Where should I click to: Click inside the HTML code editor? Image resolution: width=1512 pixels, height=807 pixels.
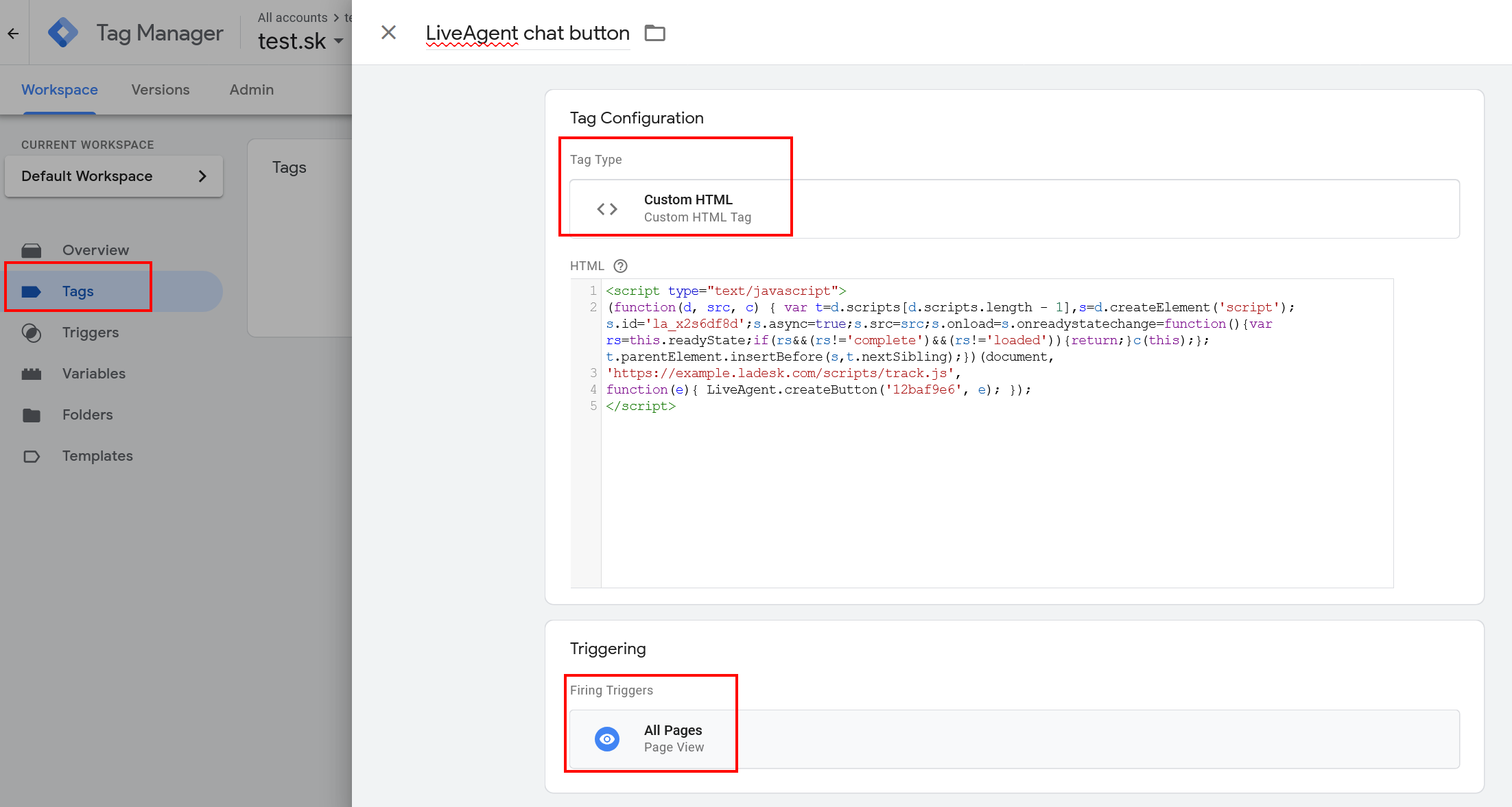coord(995,480)
